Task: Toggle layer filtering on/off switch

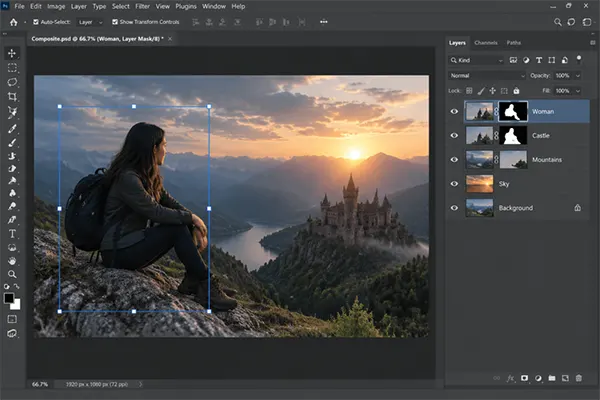Action: pyautogui.click(x=579, y=59)
